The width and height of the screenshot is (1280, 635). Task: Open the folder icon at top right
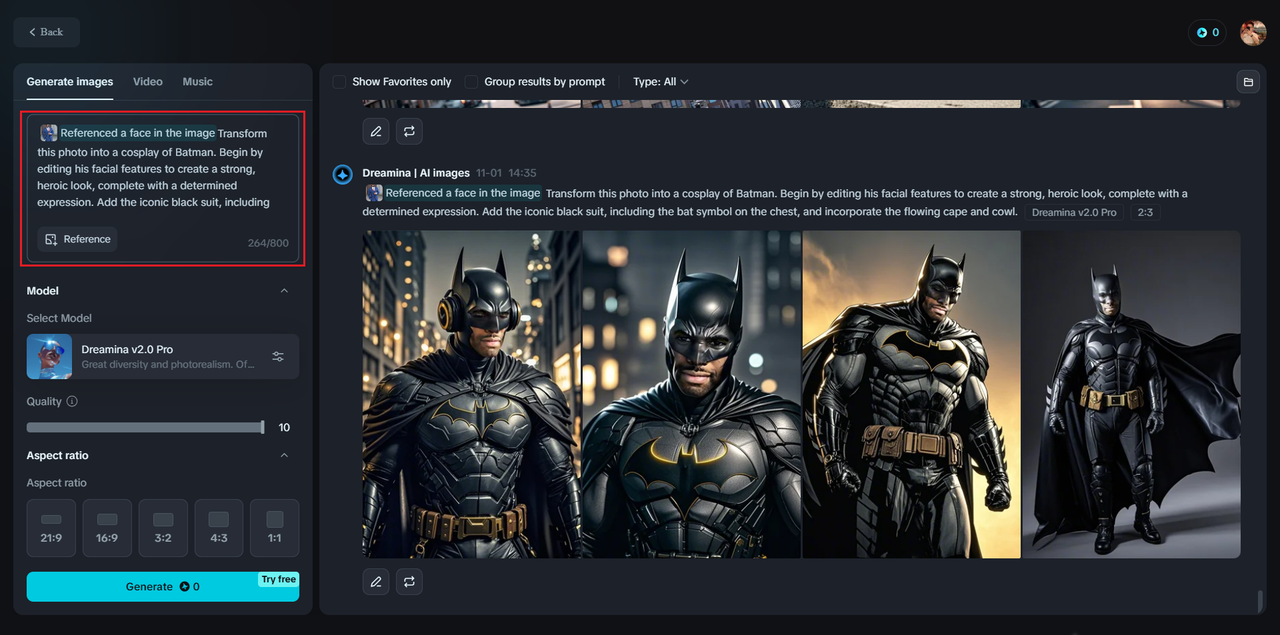[1247, 82]
